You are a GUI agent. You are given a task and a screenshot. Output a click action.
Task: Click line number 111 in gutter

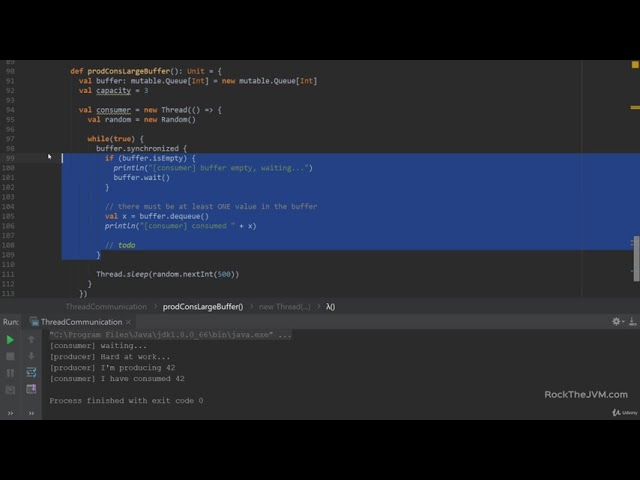pyautogui.click(x=8, y=274)
